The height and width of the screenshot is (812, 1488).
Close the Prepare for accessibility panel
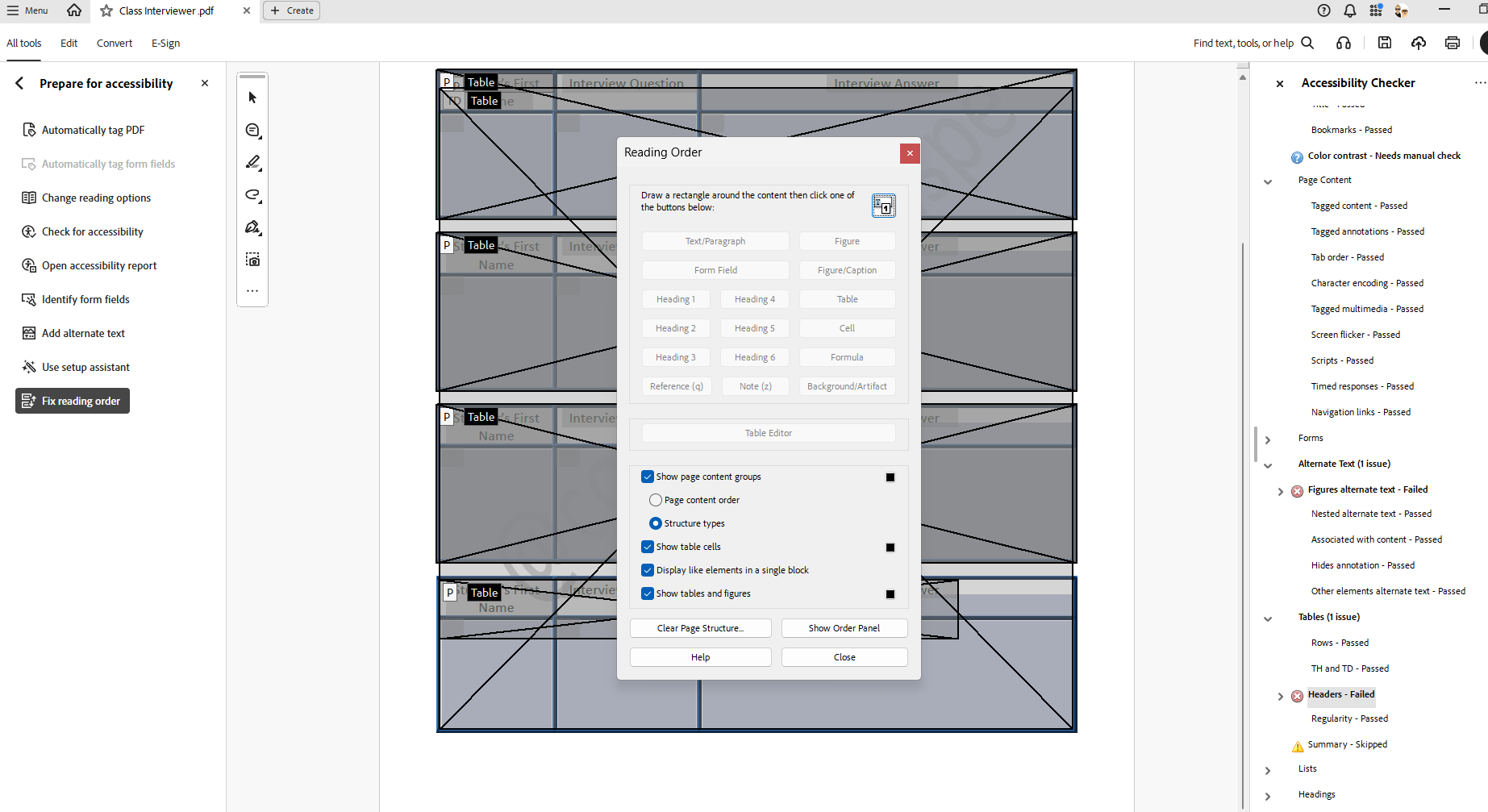click(205, 83)
